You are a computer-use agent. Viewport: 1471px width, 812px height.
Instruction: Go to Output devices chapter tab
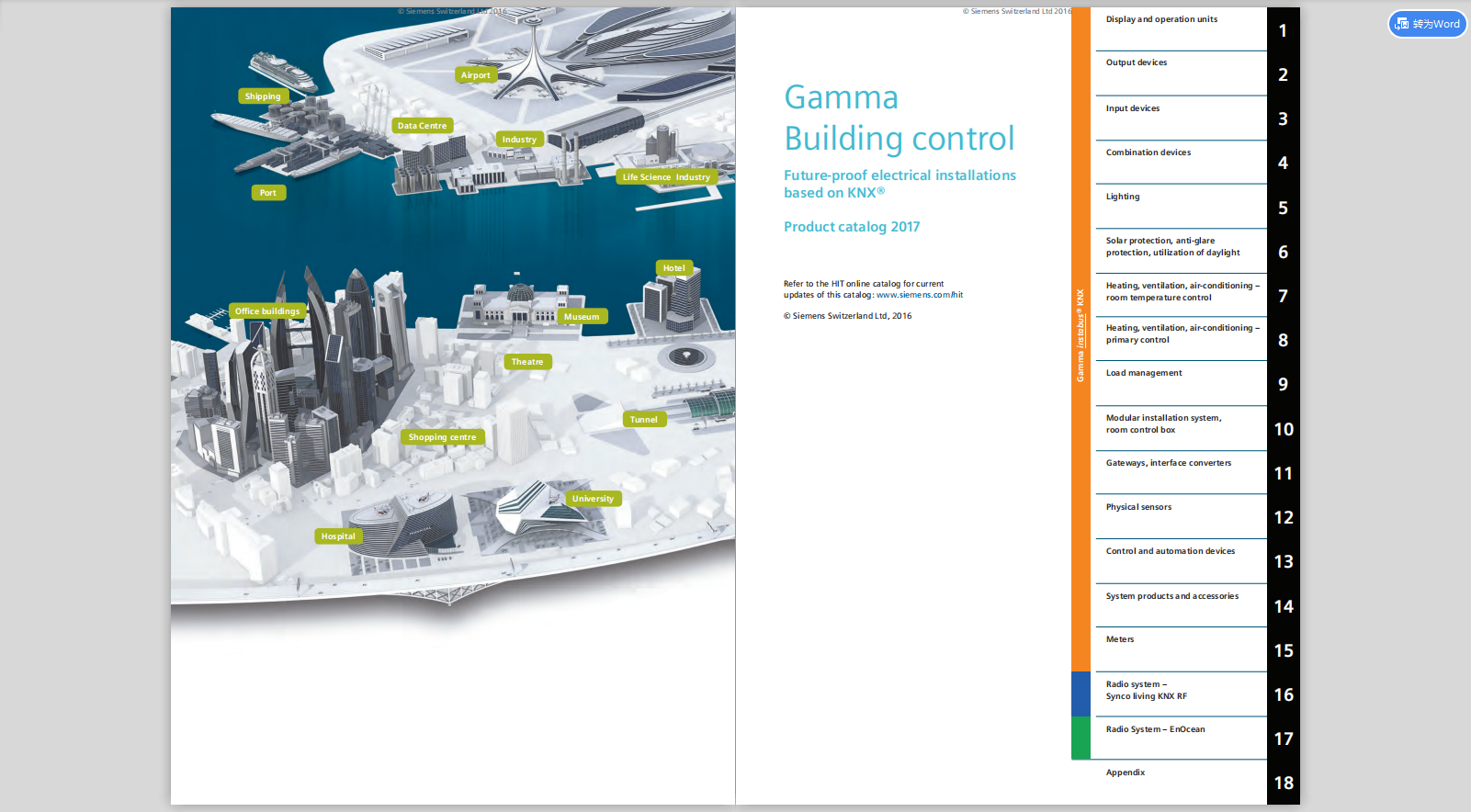click(x=1137, y=62)
